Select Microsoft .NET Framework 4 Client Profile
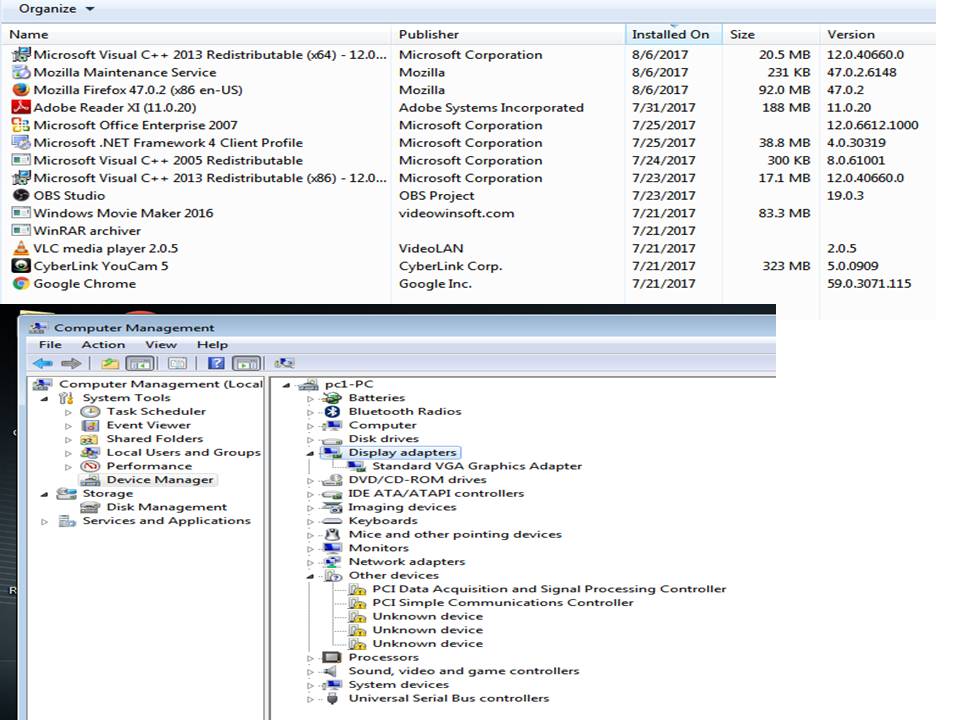960x720 pixels. [468, 143]
